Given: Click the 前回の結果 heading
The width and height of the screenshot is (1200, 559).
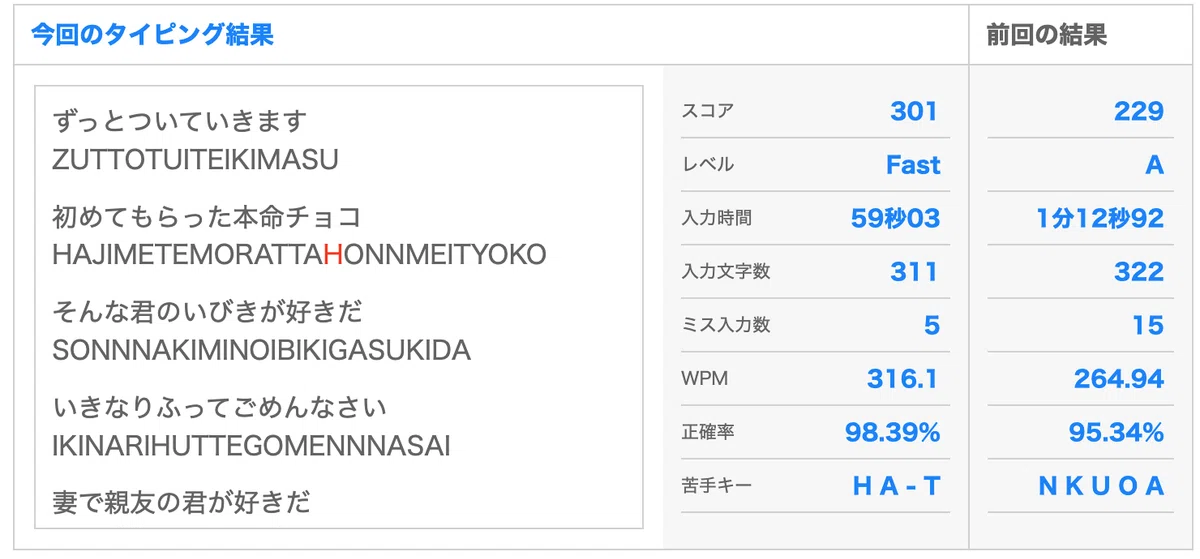Looking at the screenshot, I should pyautogui.click(x=1046, y=35).
